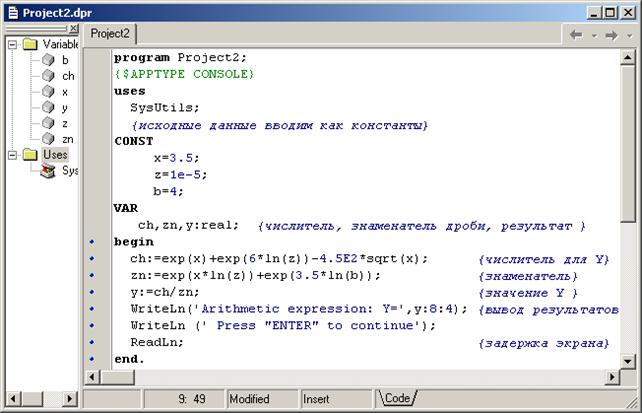Image resolution: width=642 pixels, height=413 pixels.
Task: Select variable zn in Code Explorer
Action: [x=68, y=139]
